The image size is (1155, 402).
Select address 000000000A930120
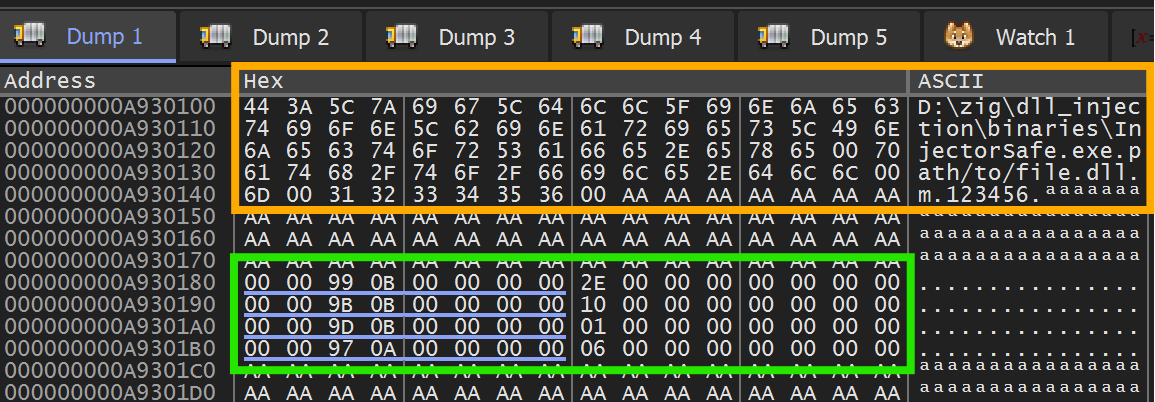point(110,150)
